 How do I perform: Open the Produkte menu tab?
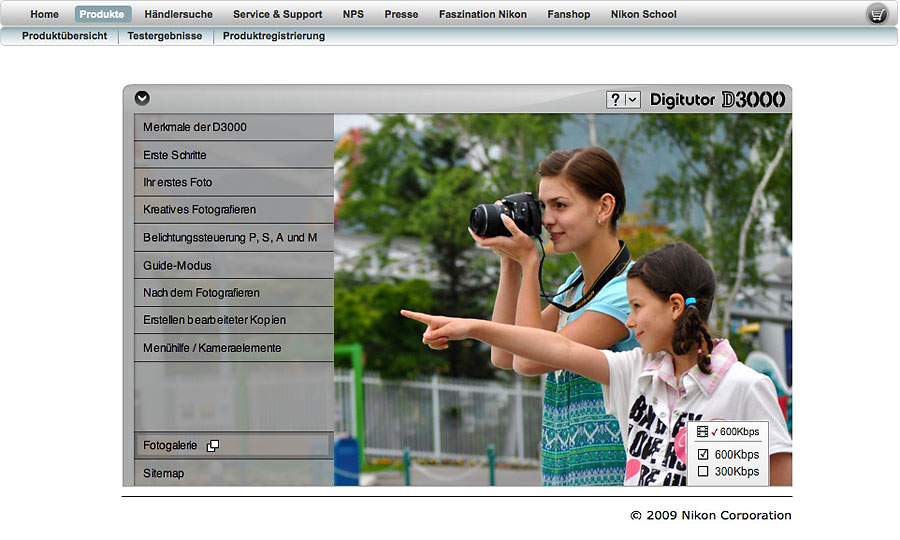(102, 14)
